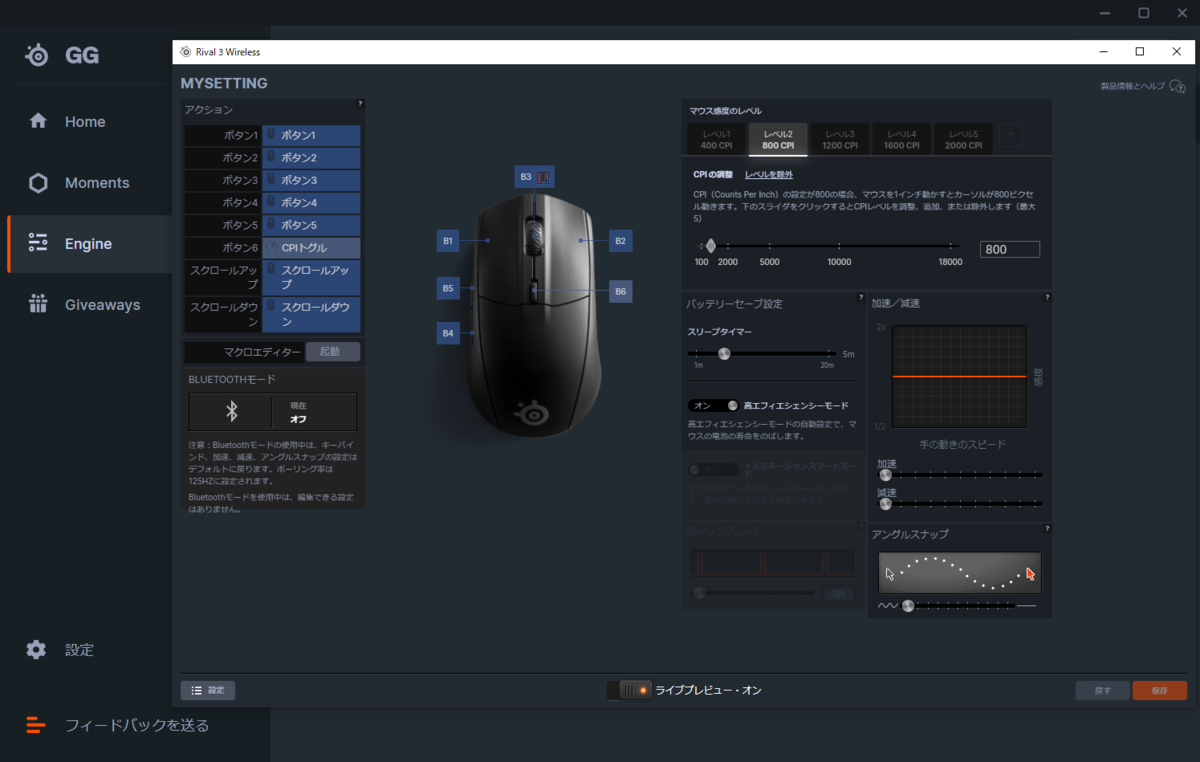
Task: Switch to レベル1 400 CPI tab
Action: click(x=716, y=139)
